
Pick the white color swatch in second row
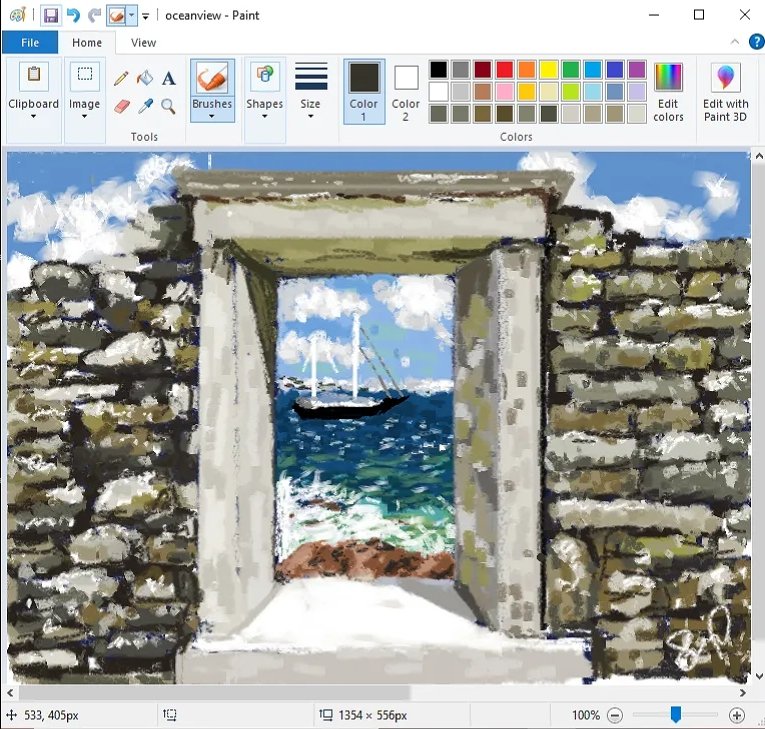pos(438,91)
